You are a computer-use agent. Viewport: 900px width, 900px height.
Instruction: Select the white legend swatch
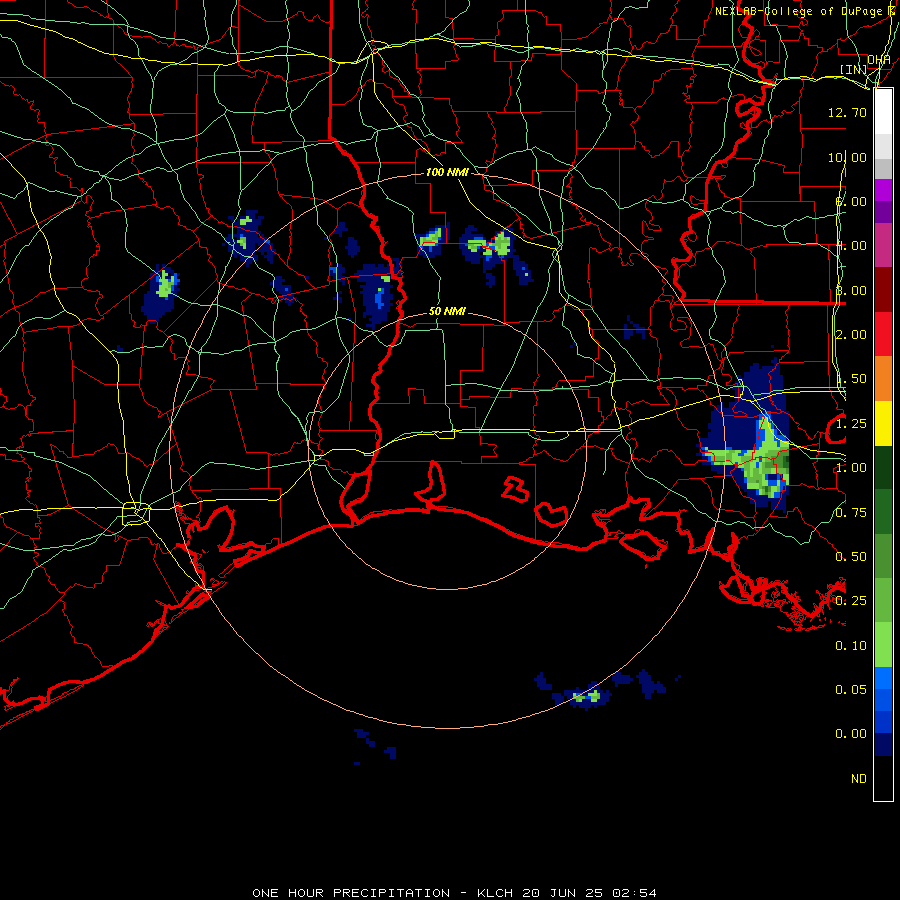click(x=883, y=112)
